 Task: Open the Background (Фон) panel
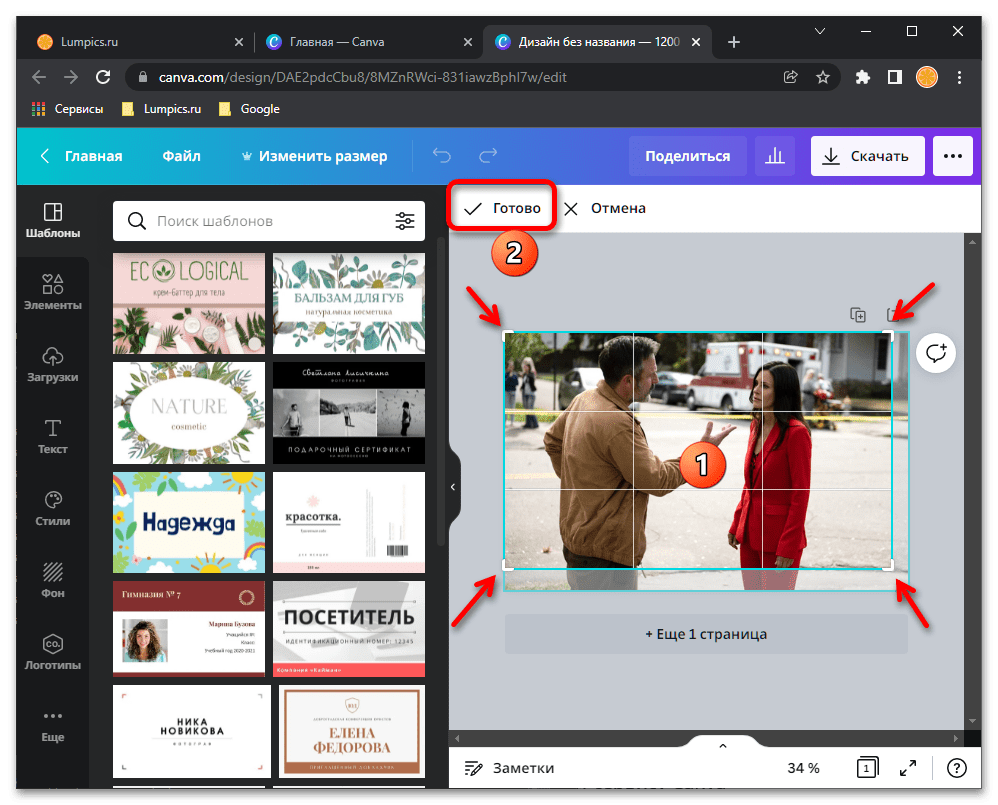pos(53,580)
